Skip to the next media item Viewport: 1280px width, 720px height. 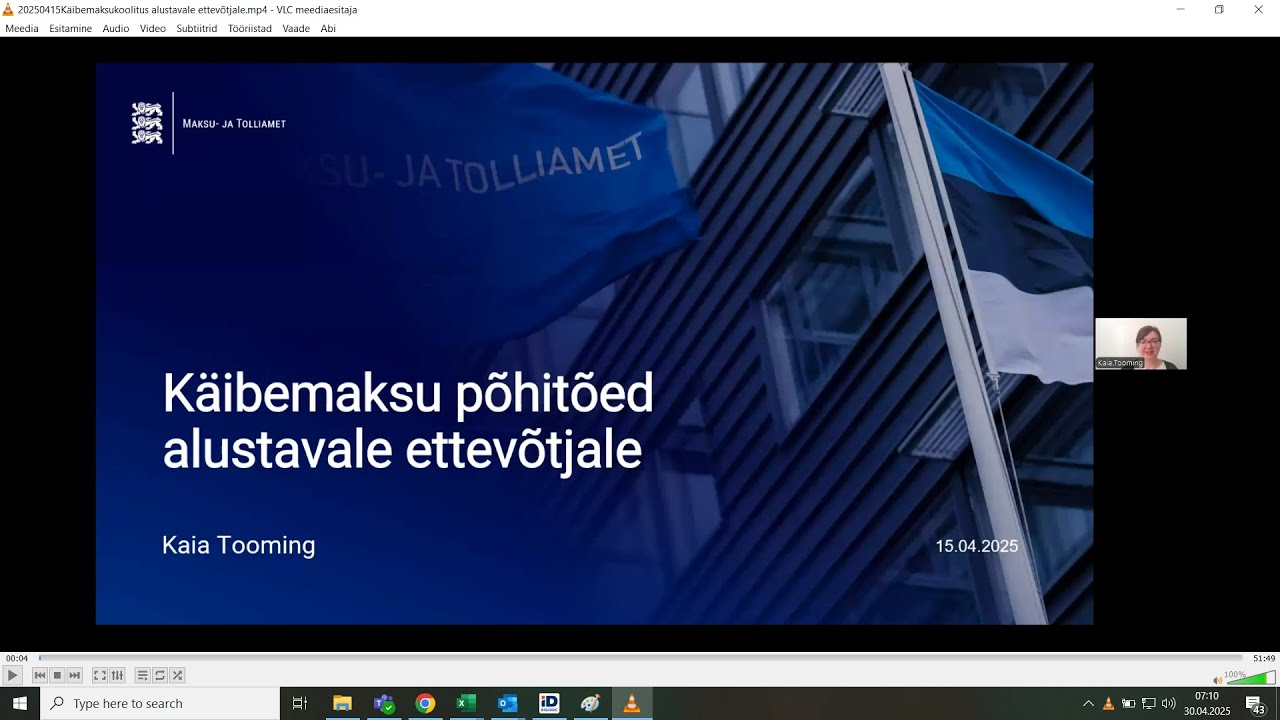(74, 676)
